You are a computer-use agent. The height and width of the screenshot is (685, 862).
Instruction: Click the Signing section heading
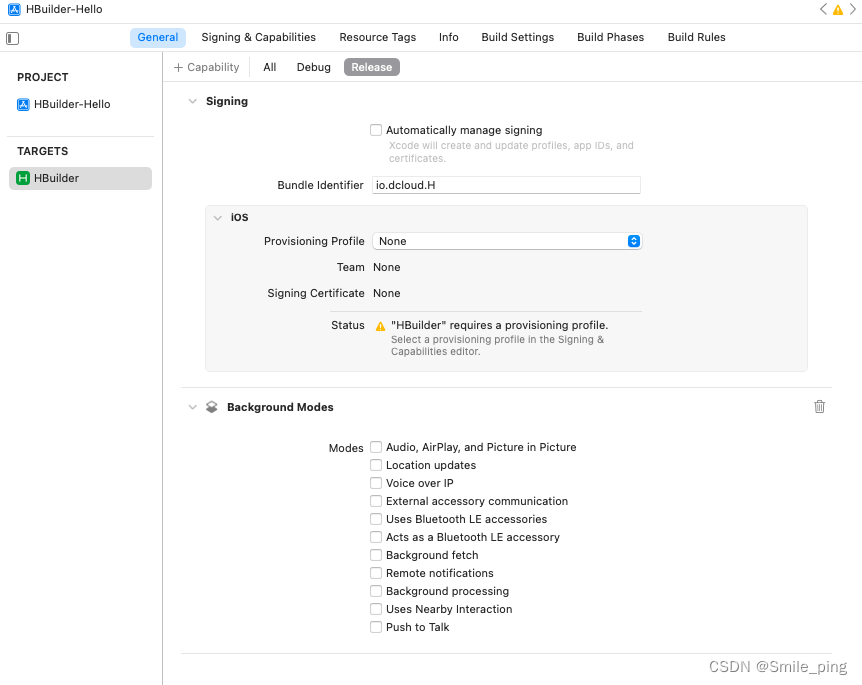(x=227, y=101)
